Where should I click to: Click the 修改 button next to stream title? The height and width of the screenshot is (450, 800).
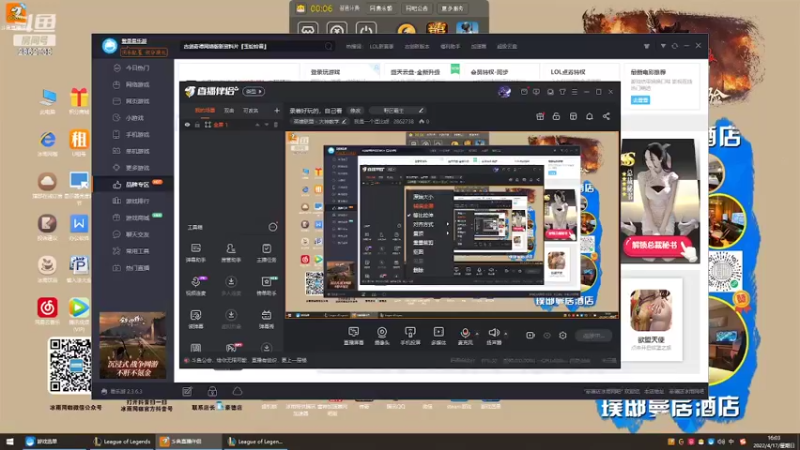click(x=355, y=110)
